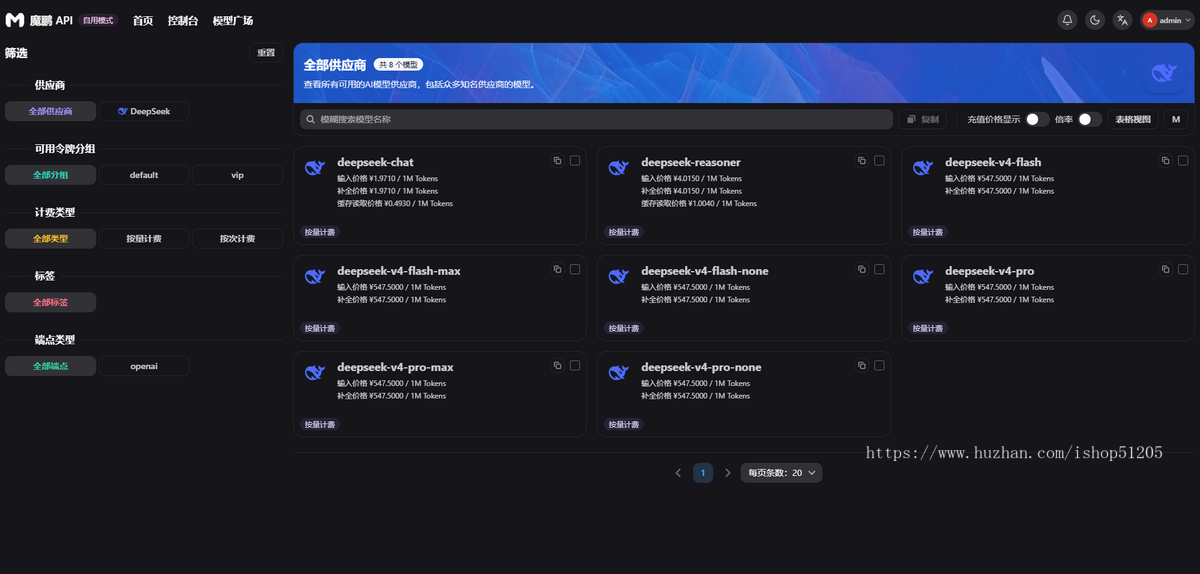Click whale logo on deepseek-v4-flash-none card
This screenshot has height=574, width=1200.
(x=619, y=277)
